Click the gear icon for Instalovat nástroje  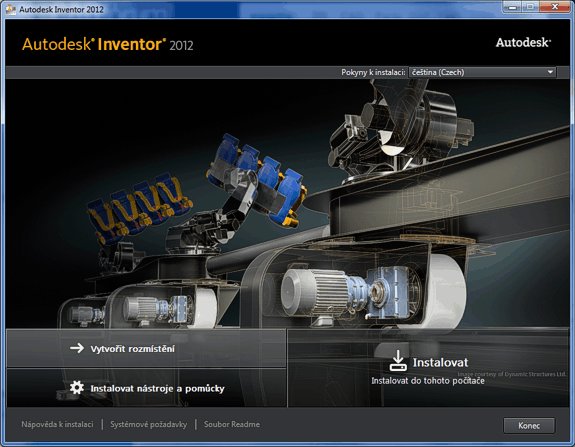click(77, 388)
